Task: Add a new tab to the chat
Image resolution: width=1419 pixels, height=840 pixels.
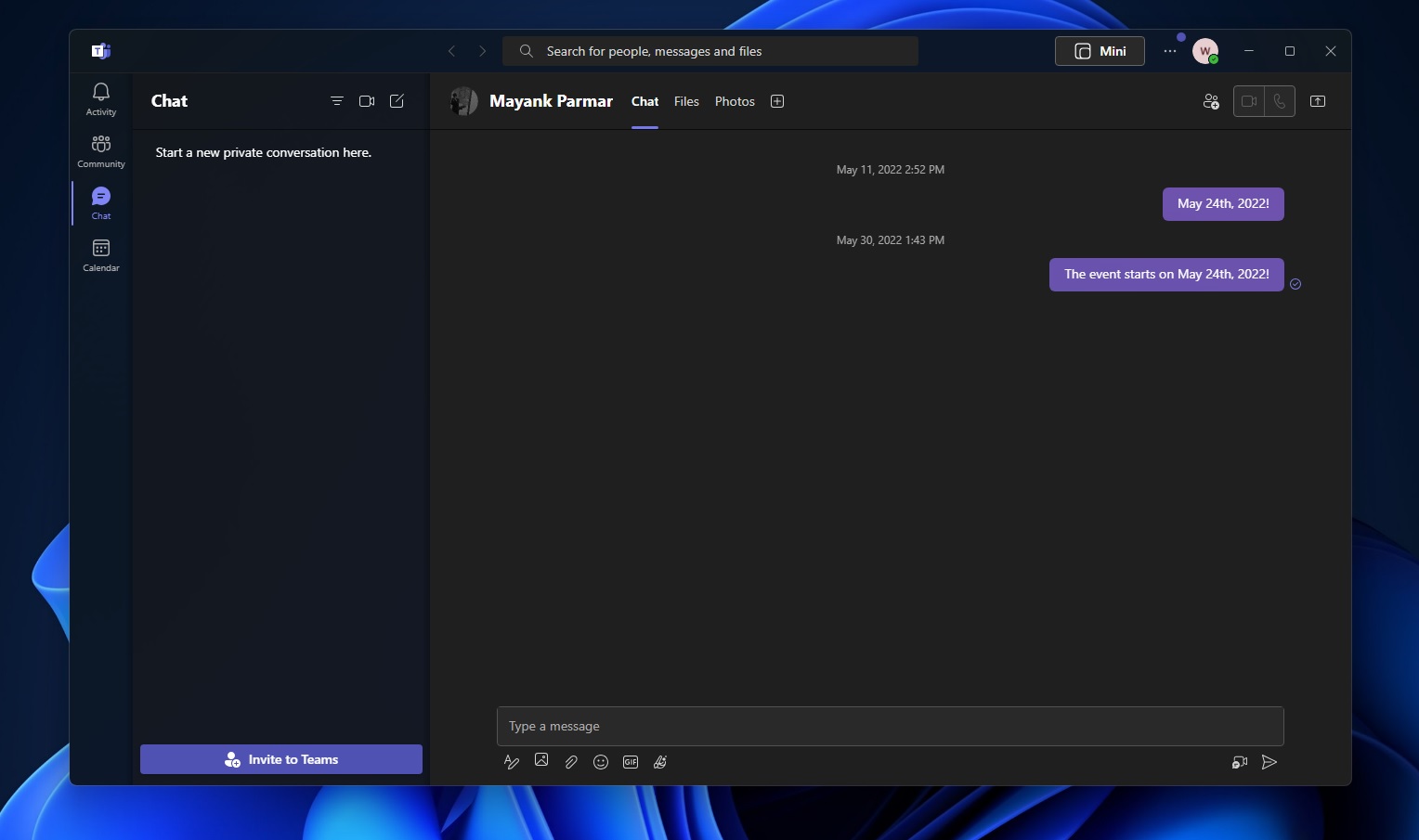Action: 777,101
